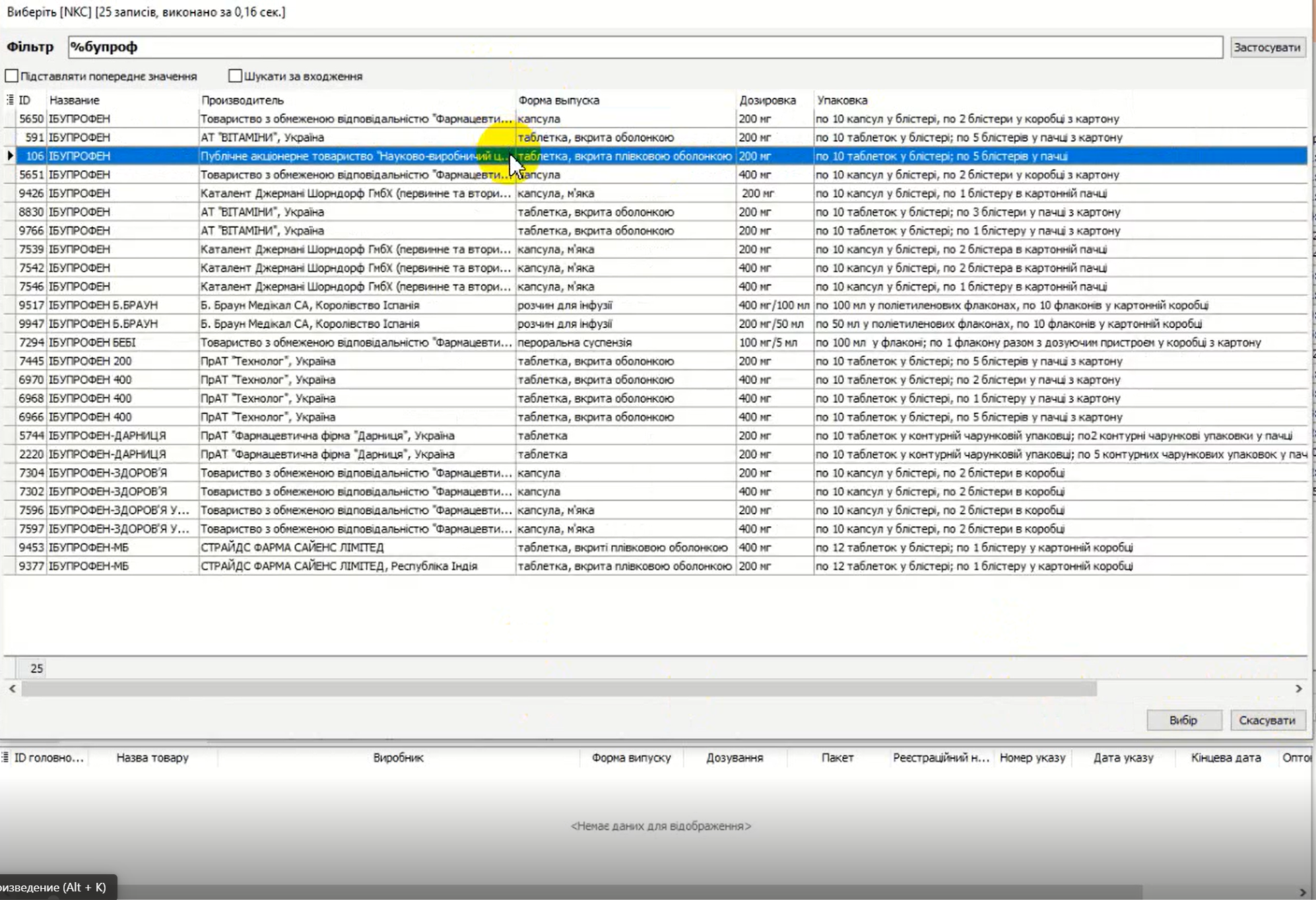This screenshot has height=900, width=1316.
Task: Click current row indicator arrow for ID 106
Action: (10, 156)
